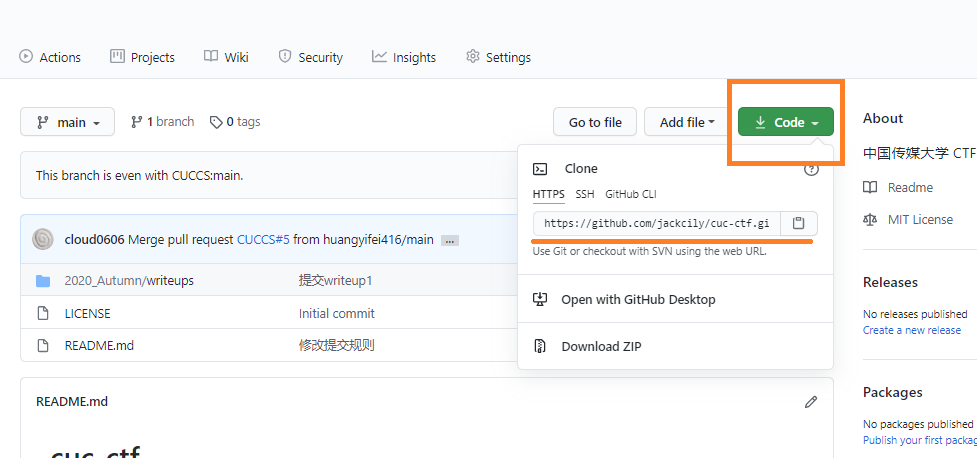Click the Clone help question-mark icon

coord(811,169)
